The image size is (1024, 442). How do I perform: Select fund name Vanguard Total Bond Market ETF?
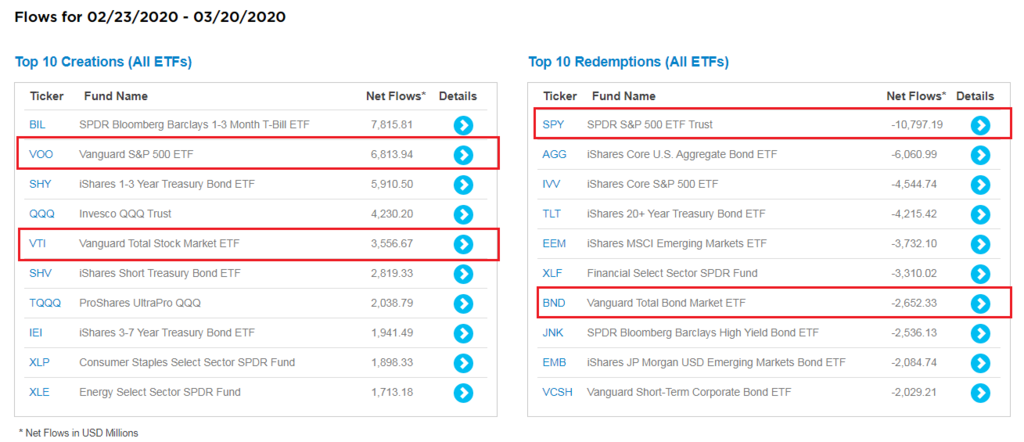(x=666, y=303)
